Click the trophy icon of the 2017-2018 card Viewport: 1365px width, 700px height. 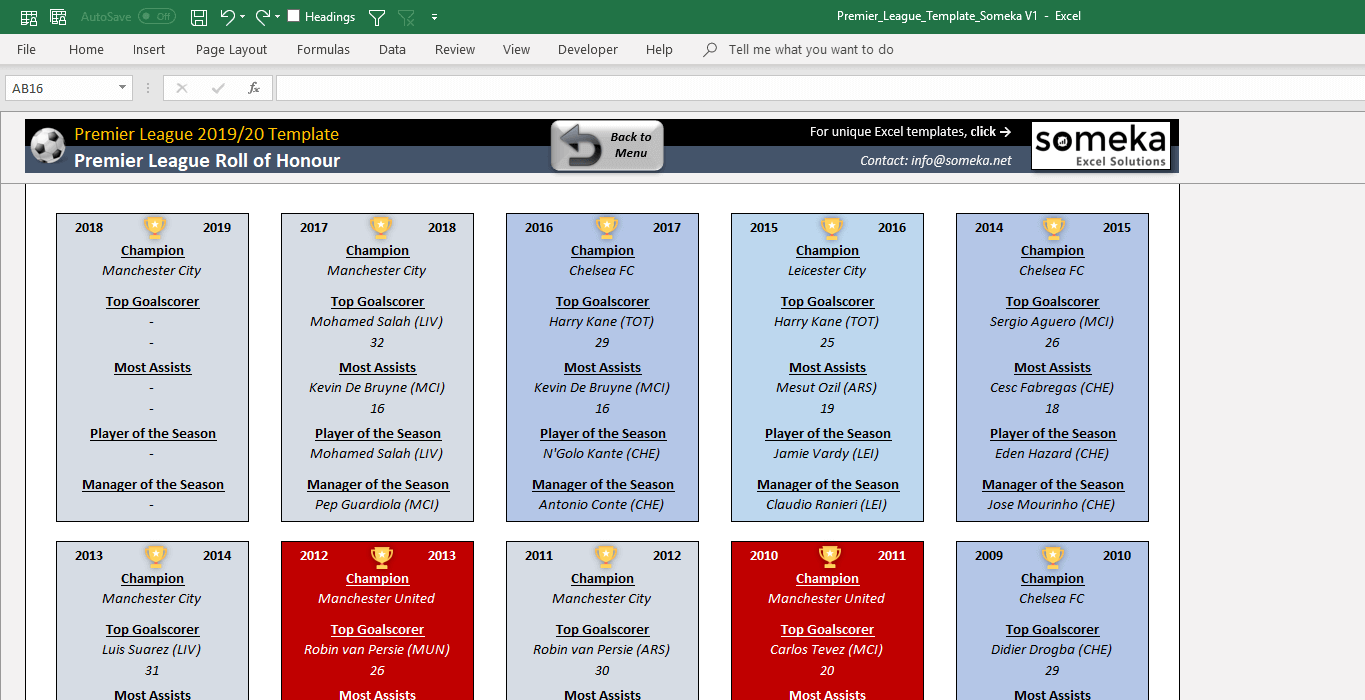tap(379, 227)
